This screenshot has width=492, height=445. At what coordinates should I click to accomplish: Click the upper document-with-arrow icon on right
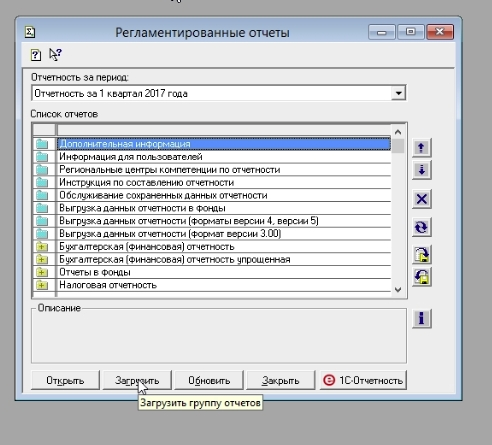click(x=422, y=255)
